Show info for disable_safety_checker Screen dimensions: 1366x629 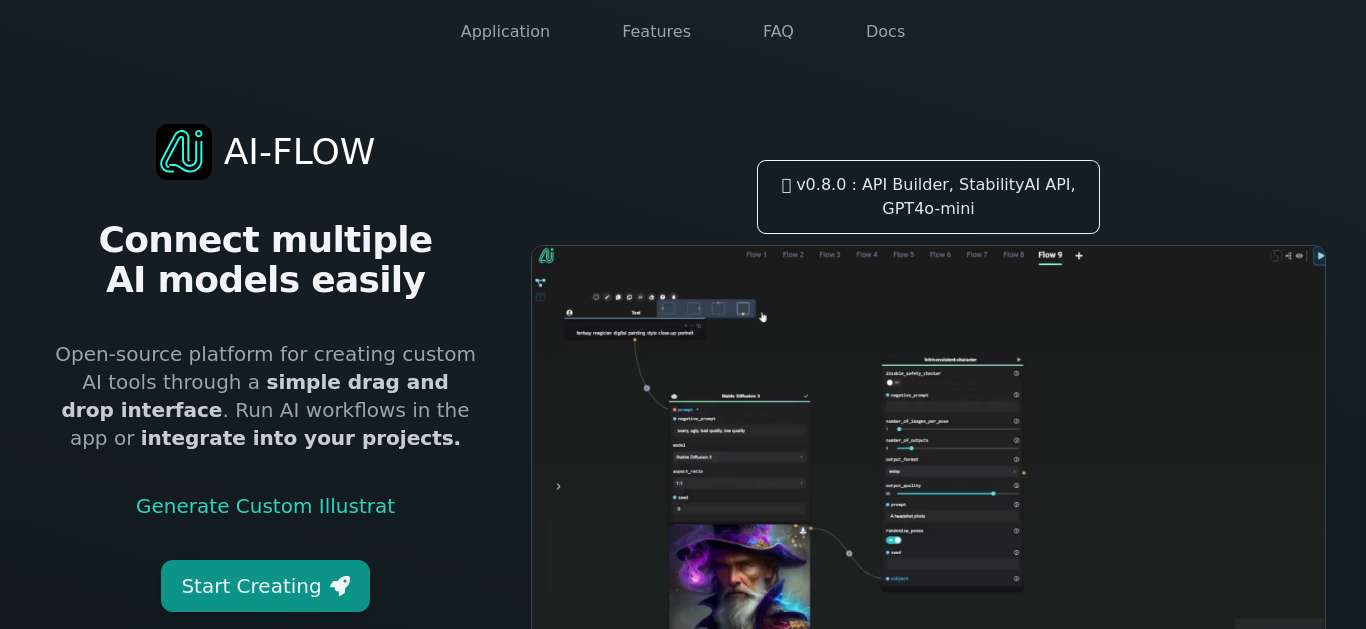click(x=1016, y=373)
